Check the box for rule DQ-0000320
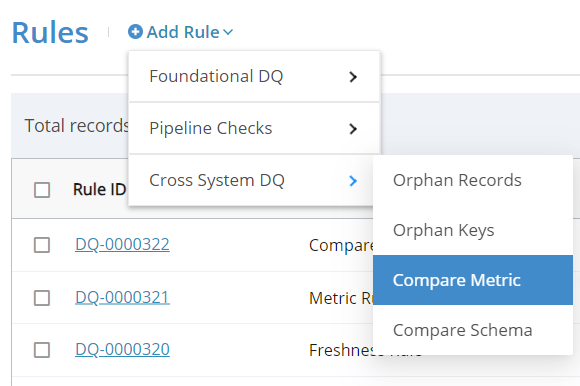 click(x=42, y=350)
